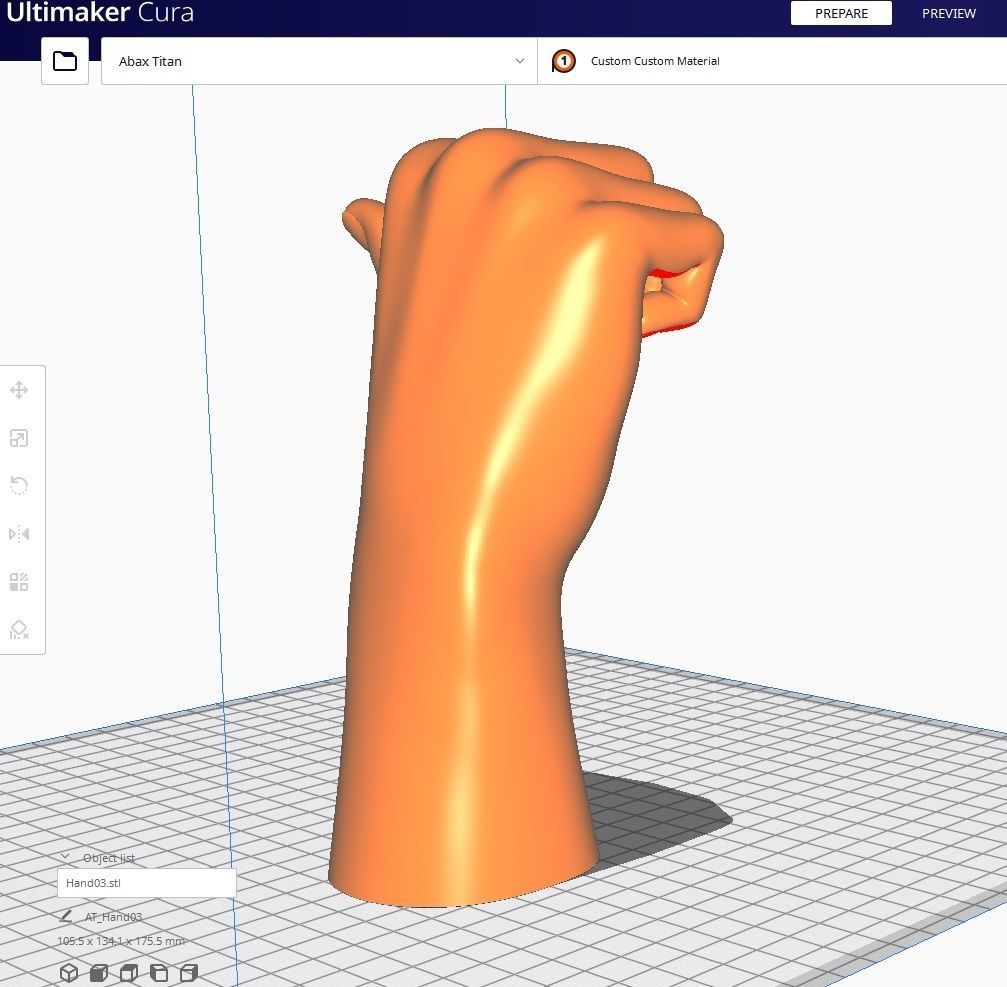Select the orange hand model in viewport

point(488,514)
